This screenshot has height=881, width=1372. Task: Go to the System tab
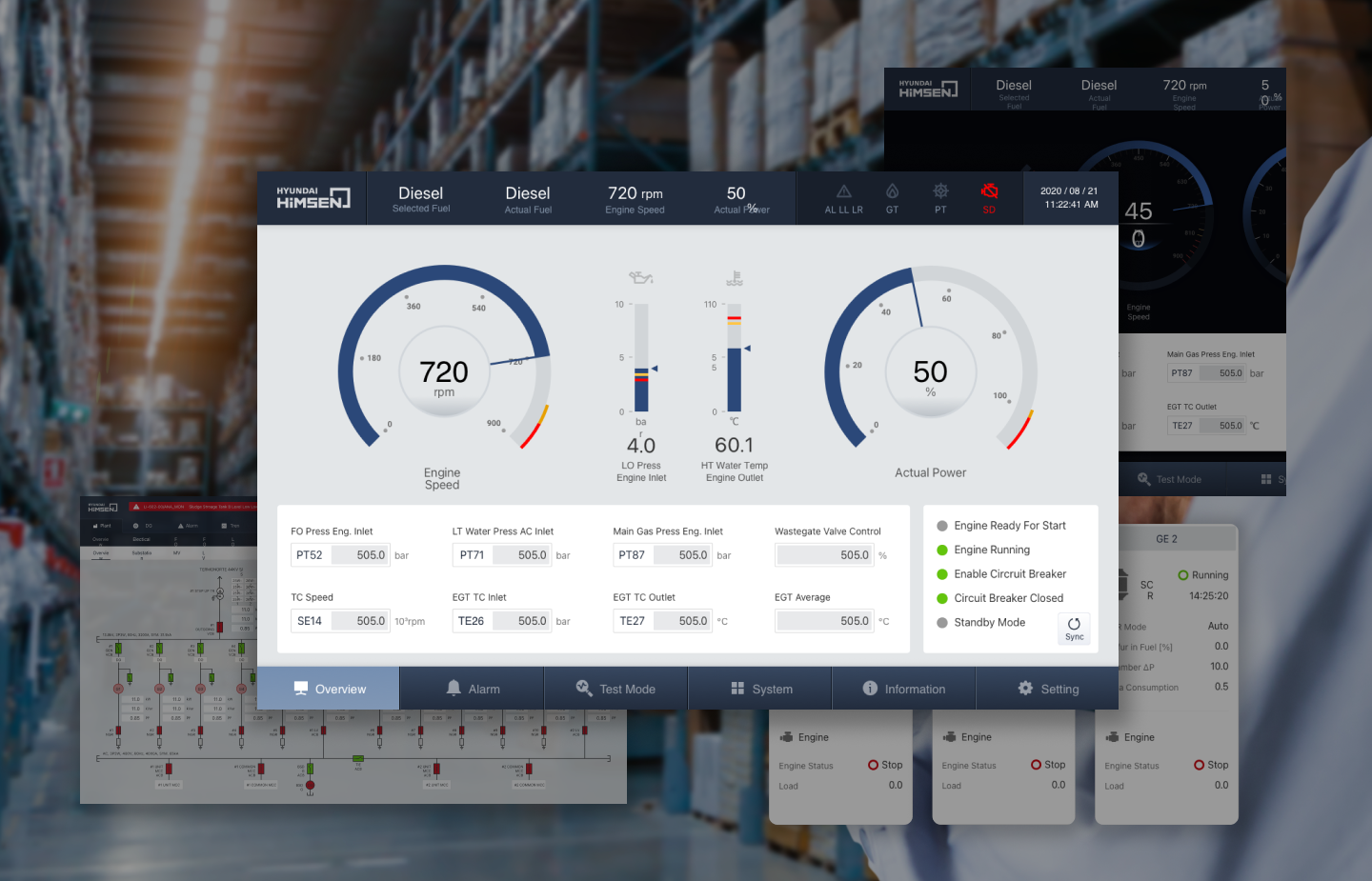point(760,689)
